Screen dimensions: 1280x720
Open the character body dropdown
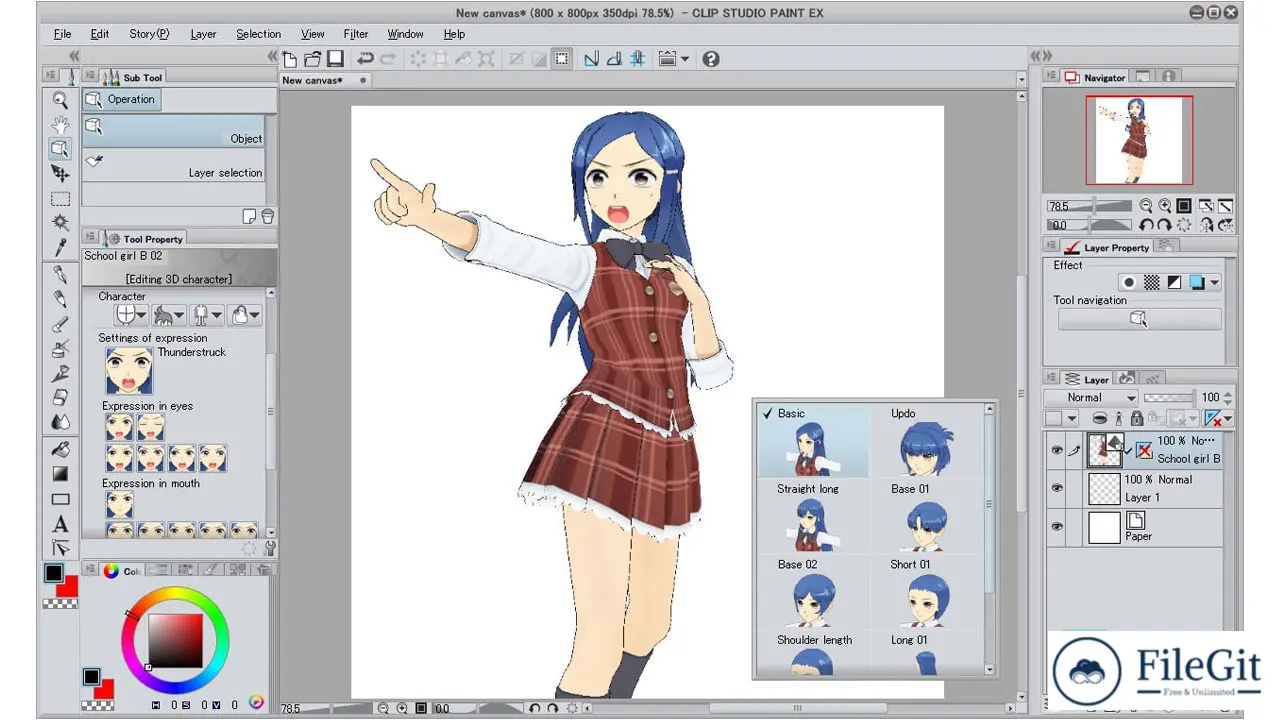coord(206,315)
